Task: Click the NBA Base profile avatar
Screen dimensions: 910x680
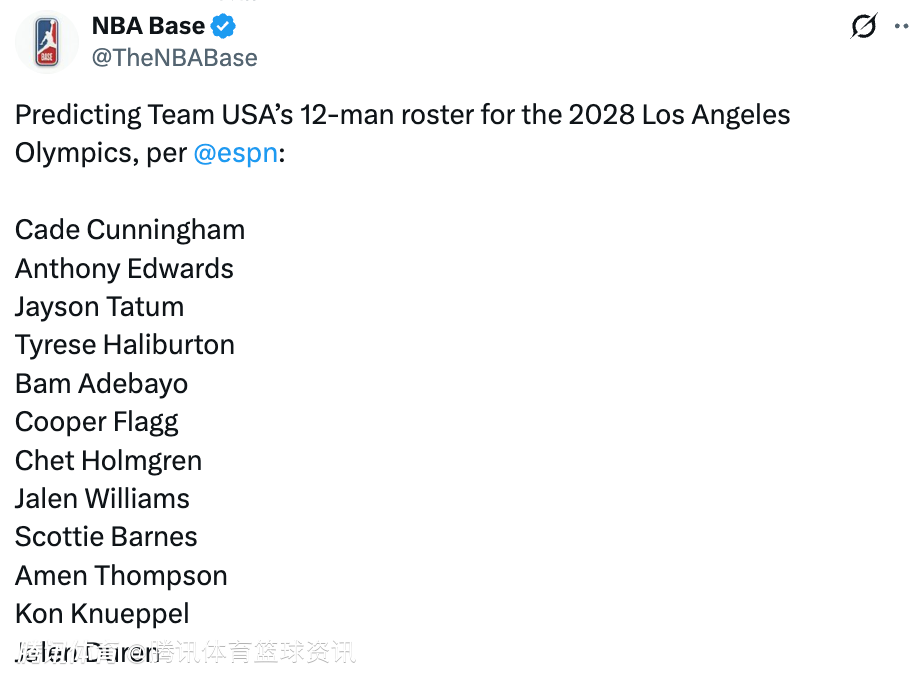Action: point(46,42)
